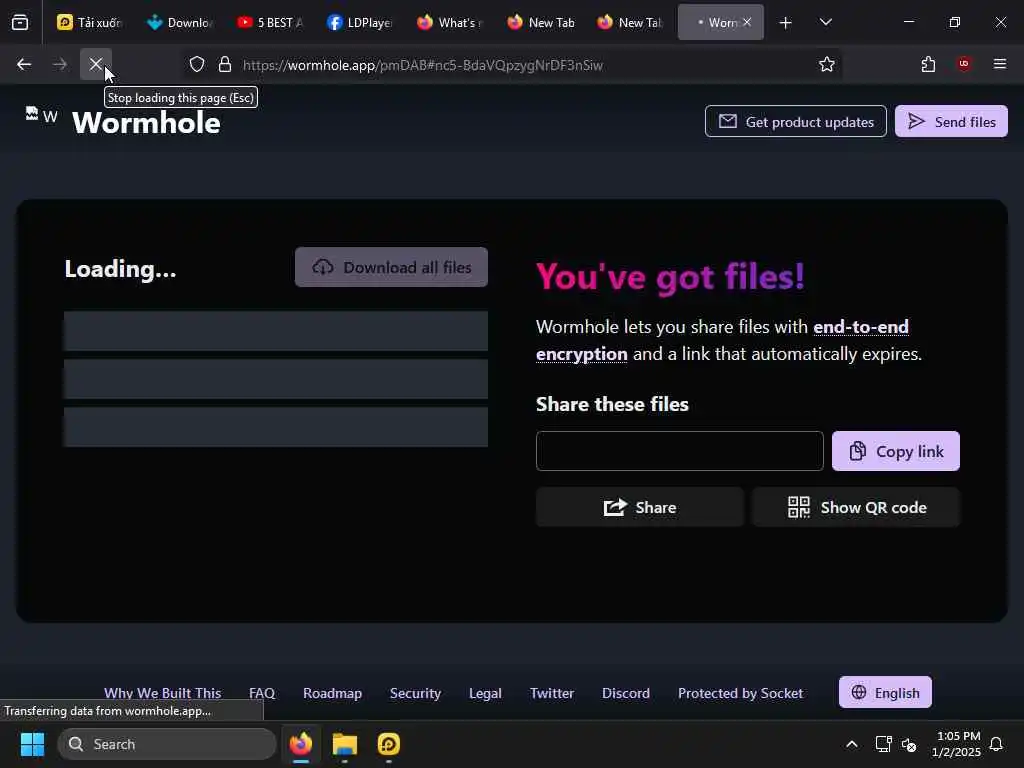Switch to the Download tab

click(180, 22)
